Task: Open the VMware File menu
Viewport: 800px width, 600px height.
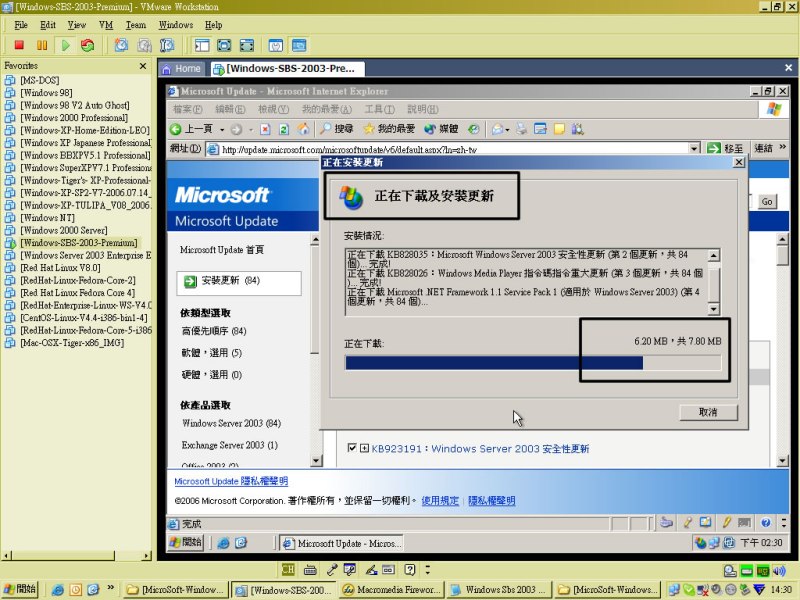Action: click(x=21, y=25)
